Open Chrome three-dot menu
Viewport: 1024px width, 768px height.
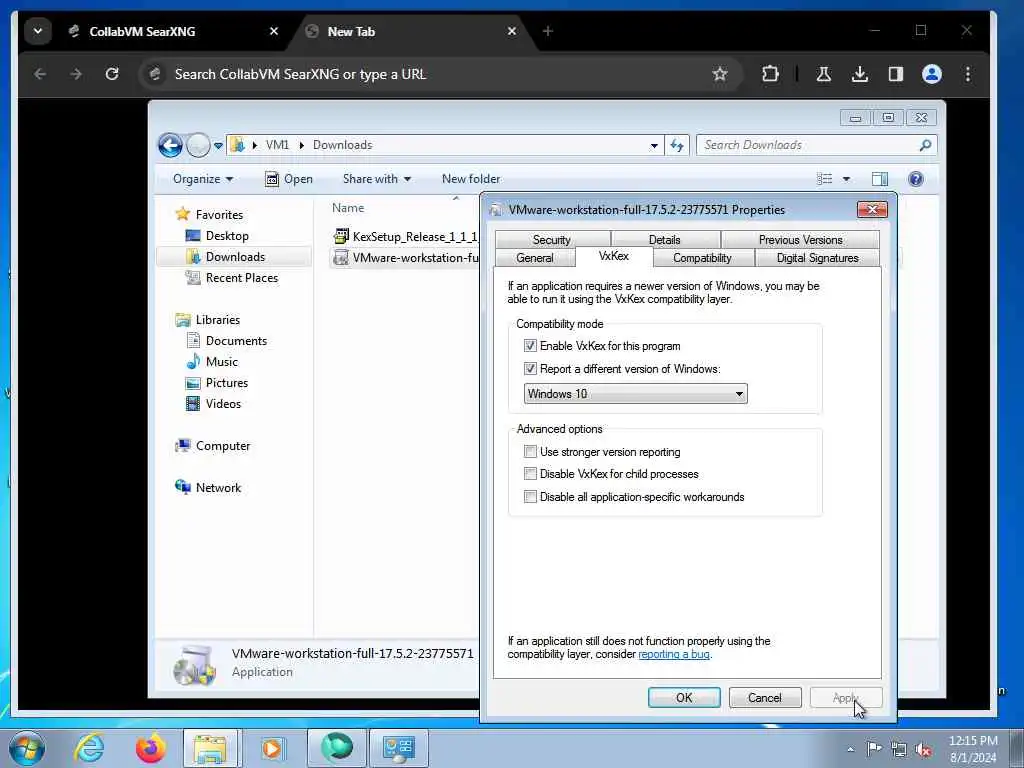968,74
